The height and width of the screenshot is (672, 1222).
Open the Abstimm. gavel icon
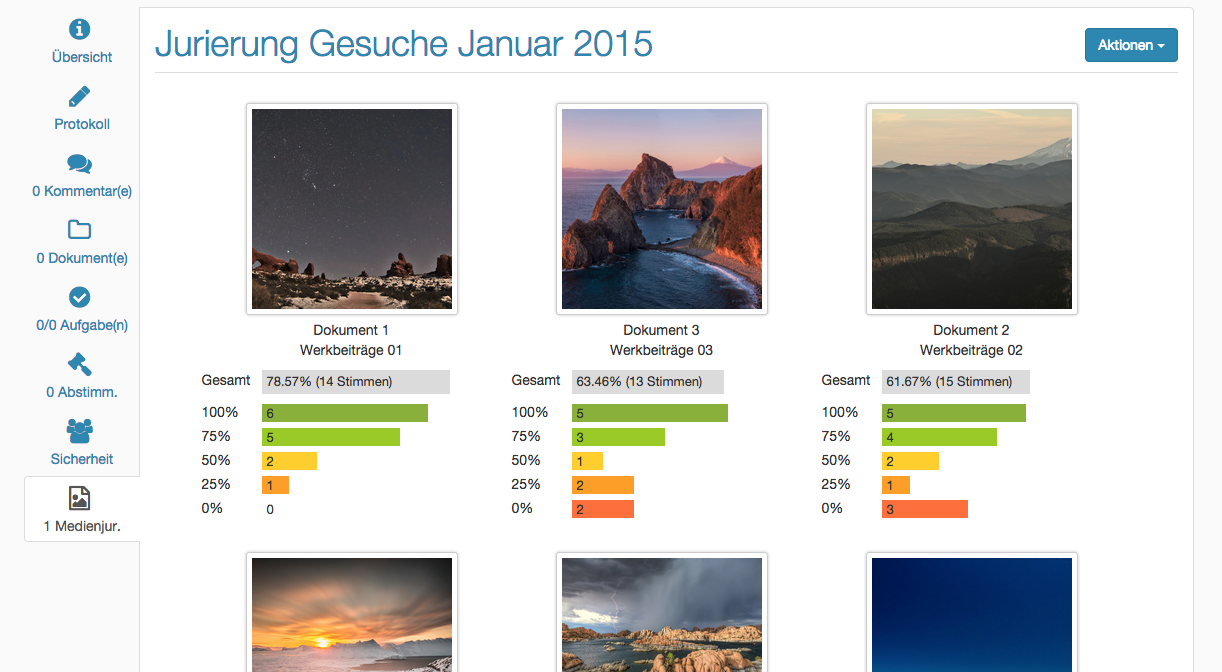tap(80, 364)
